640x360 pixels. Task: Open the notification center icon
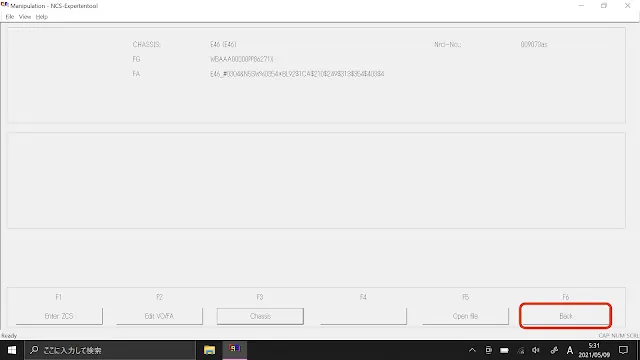(x=623, y=350)
